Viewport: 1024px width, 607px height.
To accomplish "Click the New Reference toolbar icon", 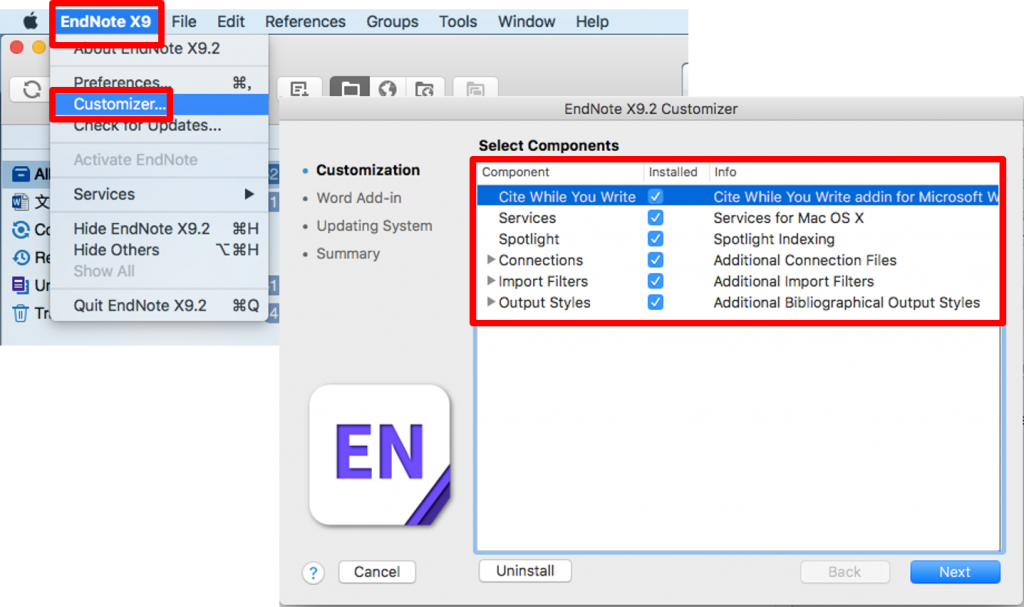I will point(299,90).
